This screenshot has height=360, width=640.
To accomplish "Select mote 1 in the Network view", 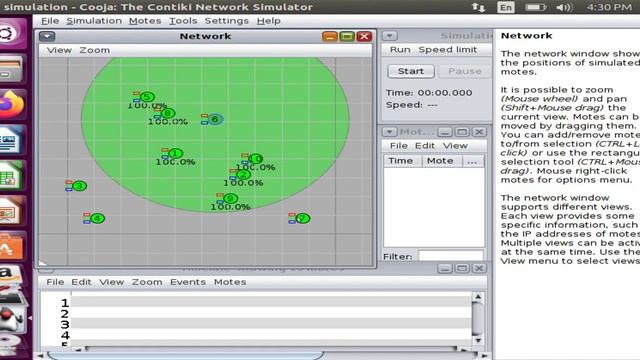I will 175,153.
